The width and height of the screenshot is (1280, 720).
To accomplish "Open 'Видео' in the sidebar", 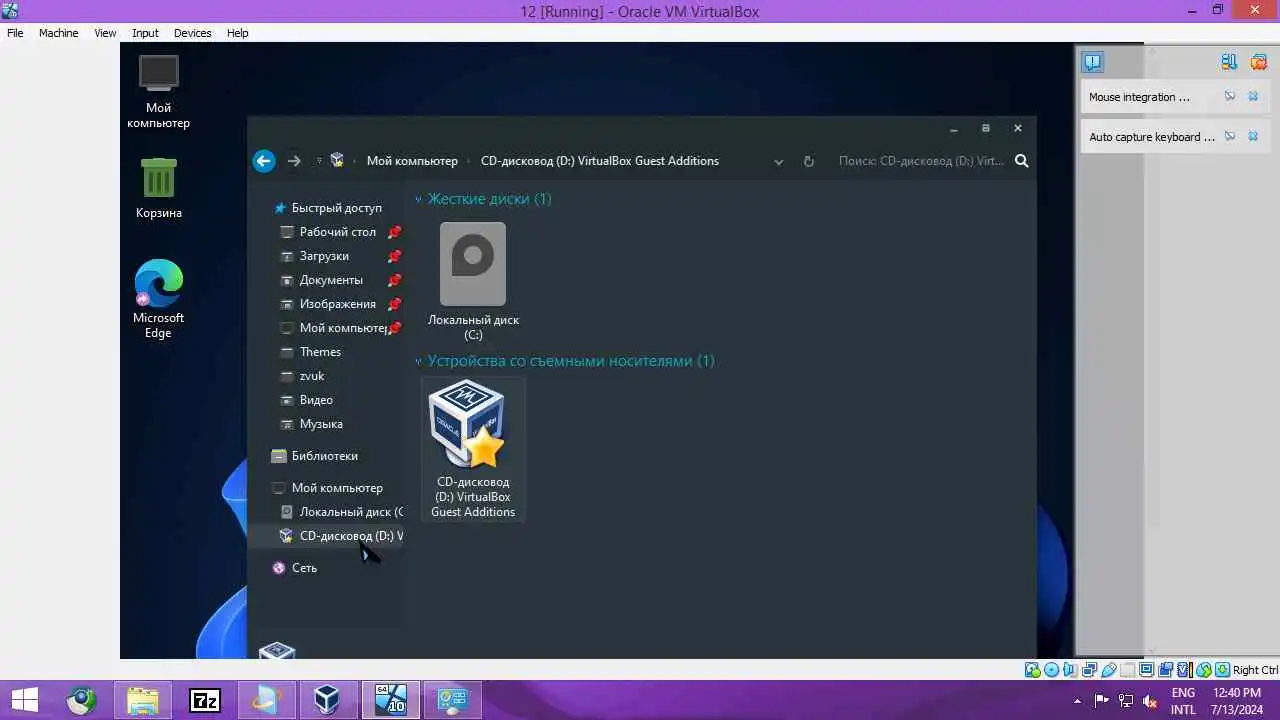I will tap(316, 400).
